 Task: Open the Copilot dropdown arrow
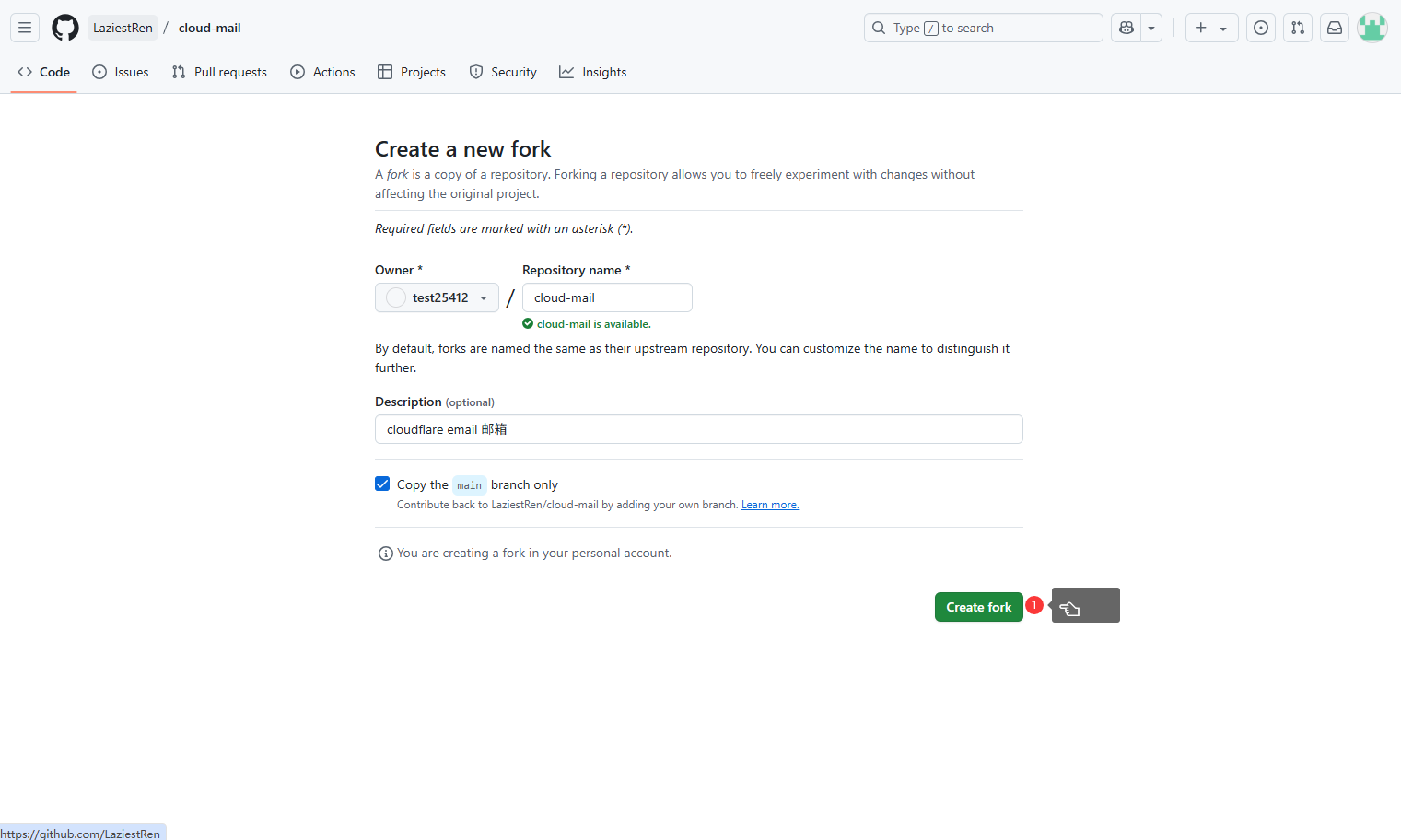[x=1151, y=28]
